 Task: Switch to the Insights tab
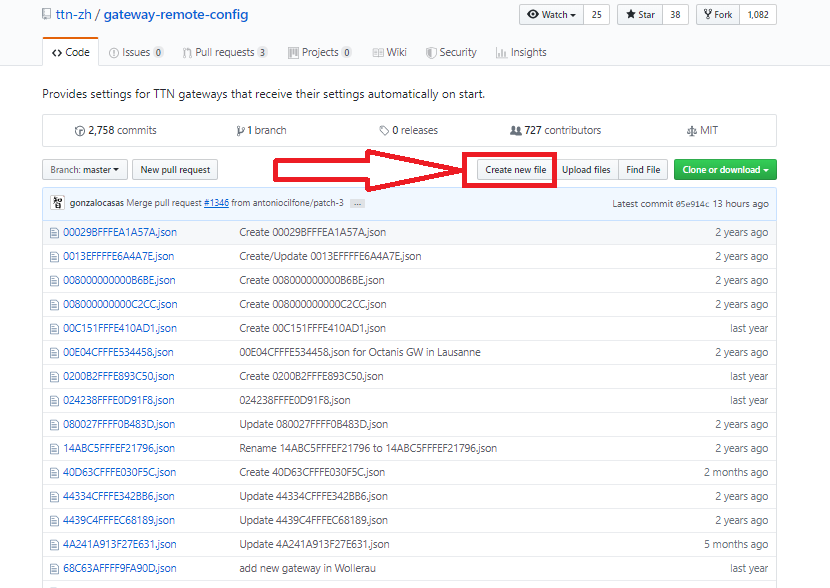pos(521,52)
